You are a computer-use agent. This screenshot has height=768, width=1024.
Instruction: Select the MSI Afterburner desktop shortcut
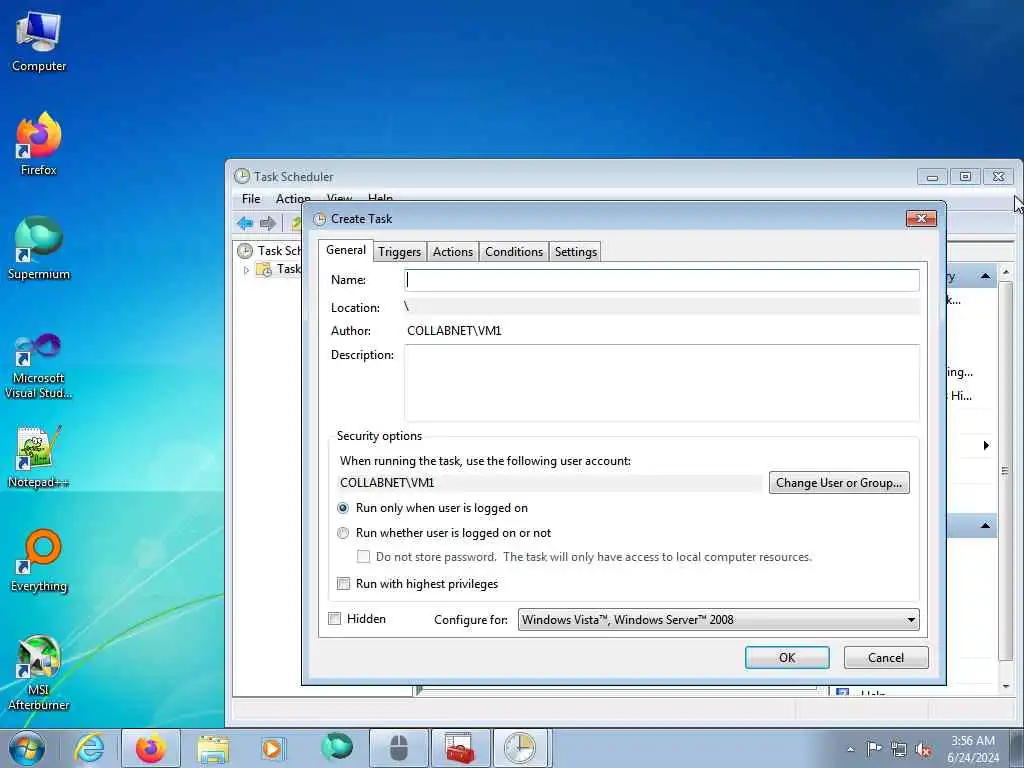pos(39,673)
